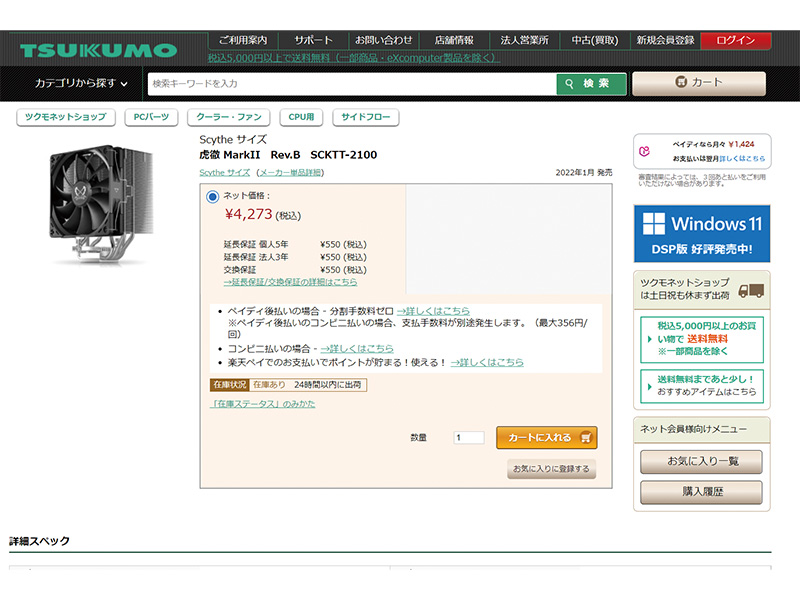Open ご利用案内 menu item
This screenshot has width=800, height=600.
pyautogui.click(x=243, y=40)
